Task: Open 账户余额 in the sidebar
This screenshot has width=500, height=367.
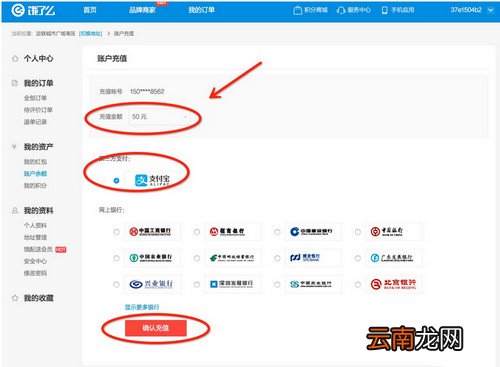Action: (35, 174)
